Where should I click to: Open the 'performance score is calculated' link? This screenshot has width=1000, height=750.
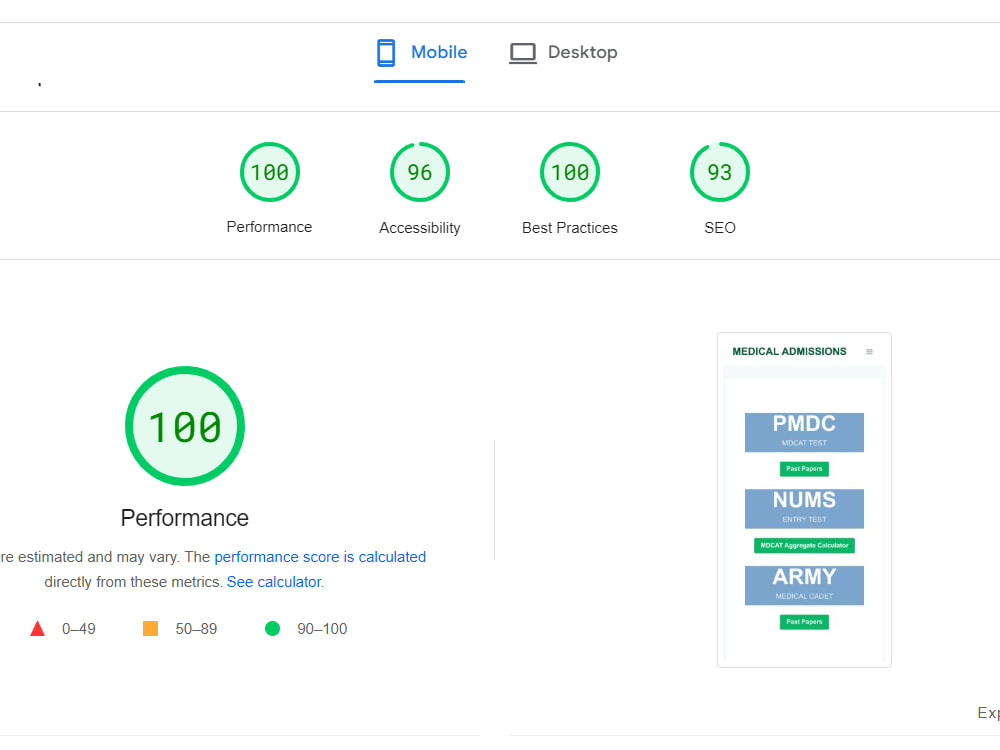pyautogui.click(x=320, y=557)
